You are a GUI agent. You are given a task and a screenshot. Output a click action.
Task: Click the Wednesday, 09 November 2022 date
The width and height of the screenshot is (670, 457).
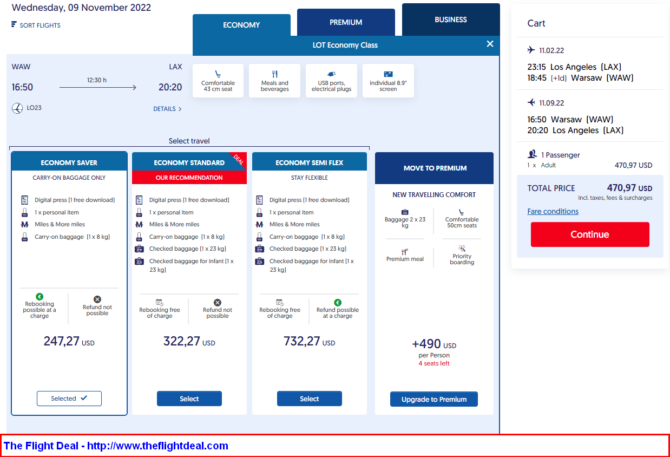81,8
